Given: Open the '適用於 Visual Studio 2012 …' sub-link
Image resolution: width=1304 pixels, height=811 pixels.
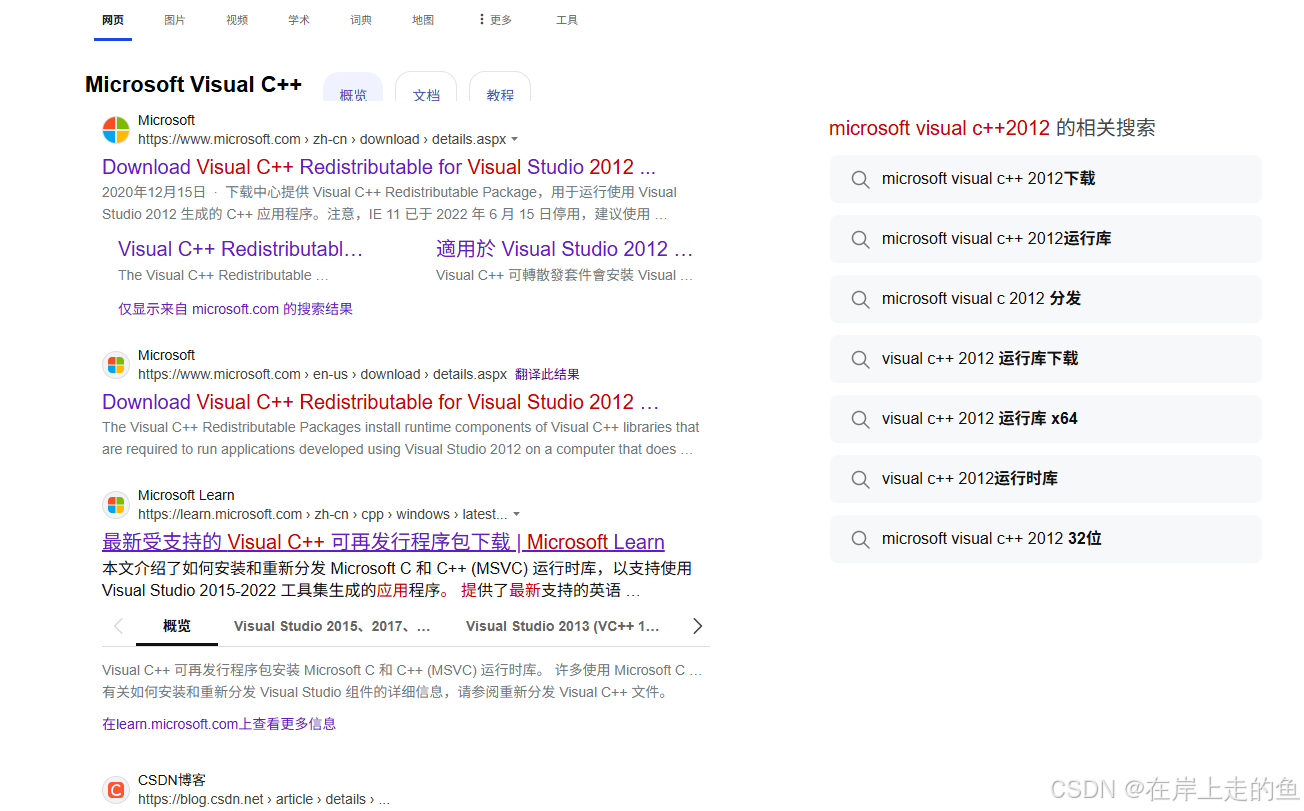Looking at the screenshot, I should [564, 249].
